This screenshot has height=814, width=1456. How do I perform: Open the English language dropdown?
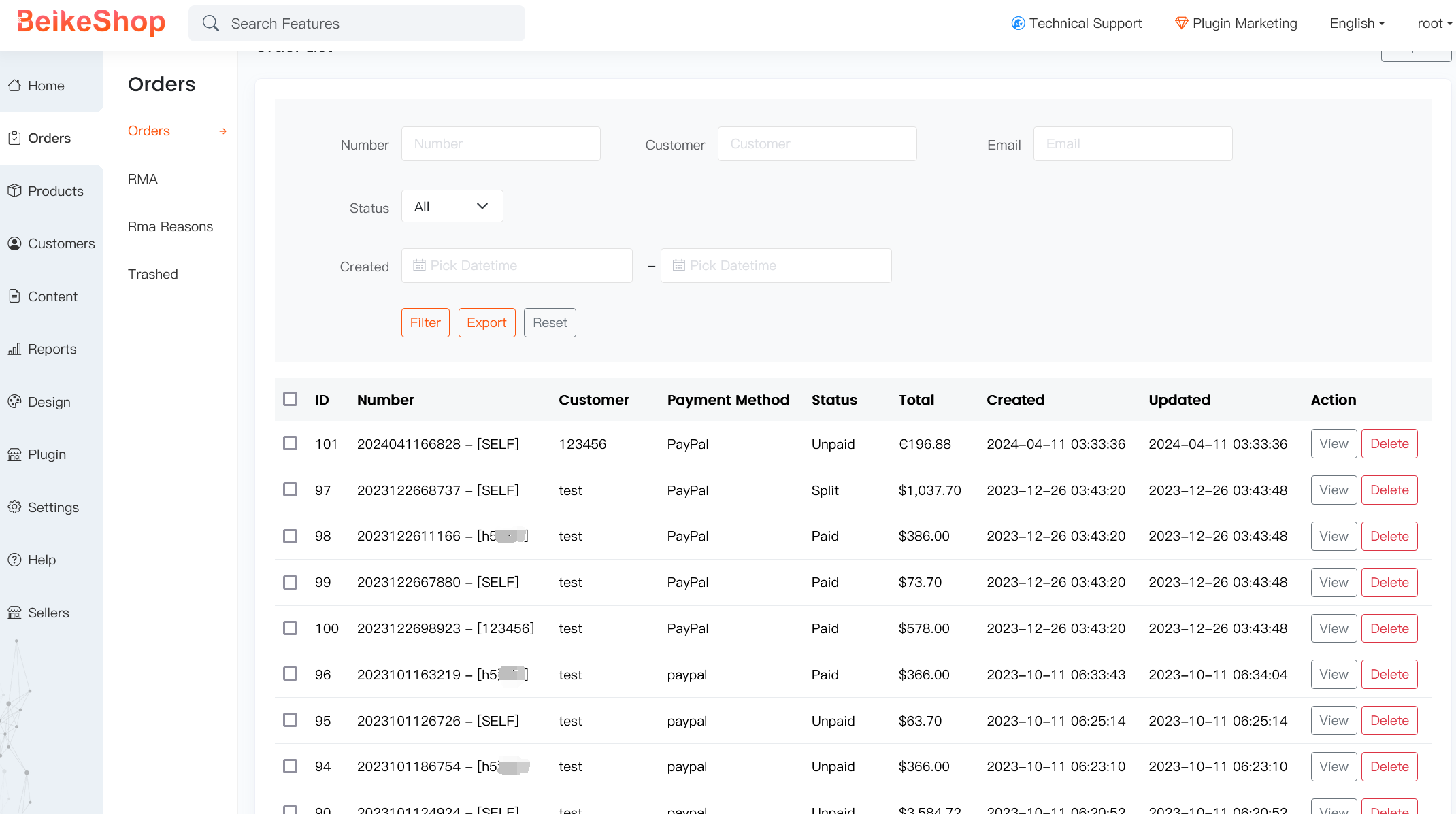point(1357,24)
